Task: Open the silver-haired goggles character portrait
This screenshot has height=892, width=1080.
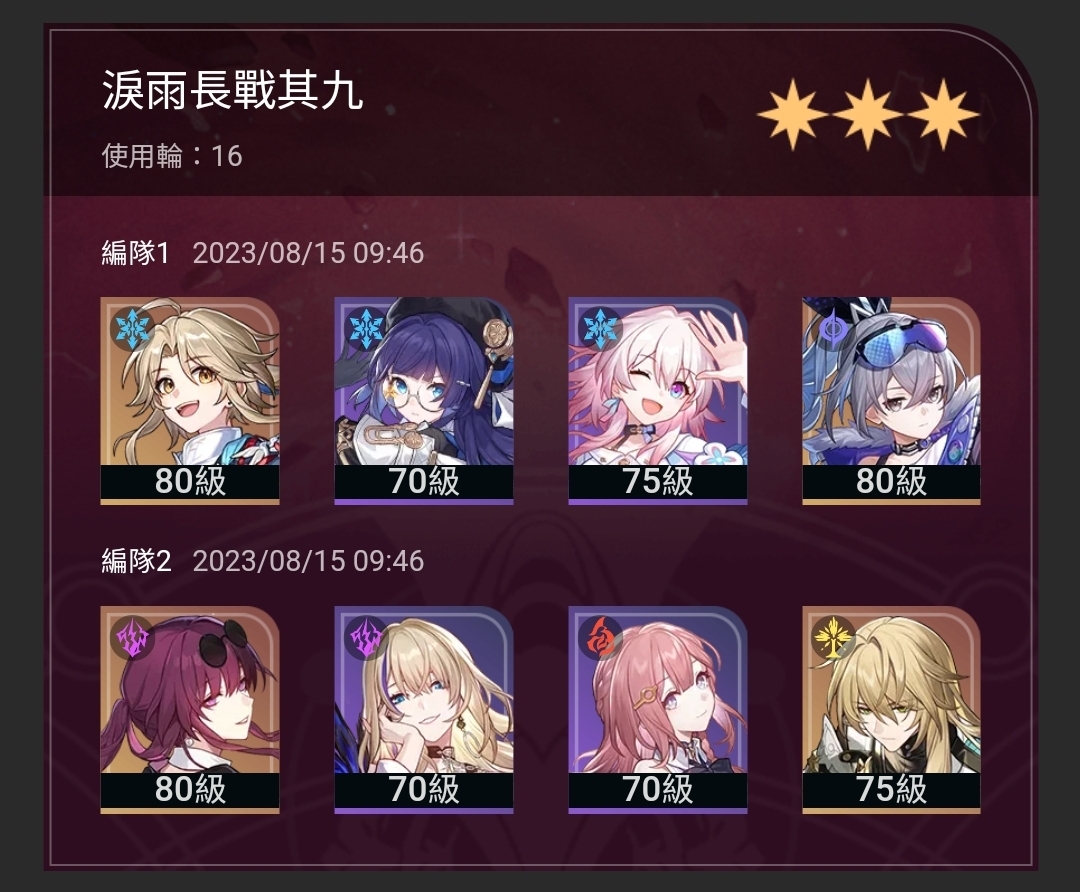Action: (x=891, y=401)
